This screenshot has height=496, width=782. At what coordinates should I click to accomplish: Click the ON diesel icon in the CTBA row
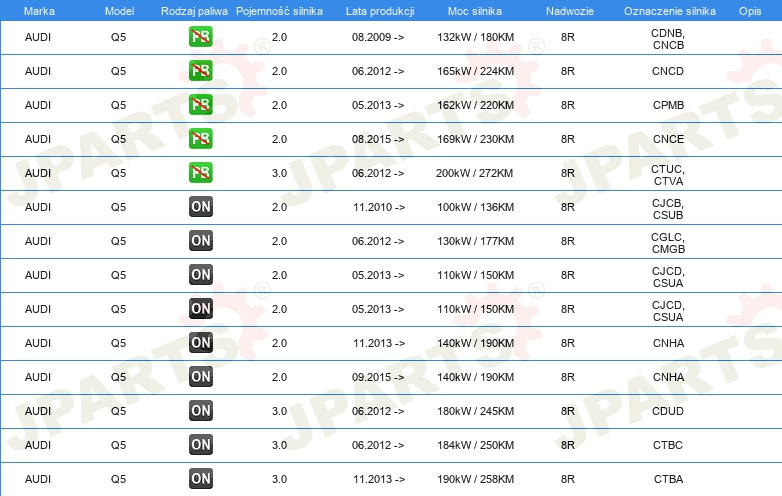200,479
